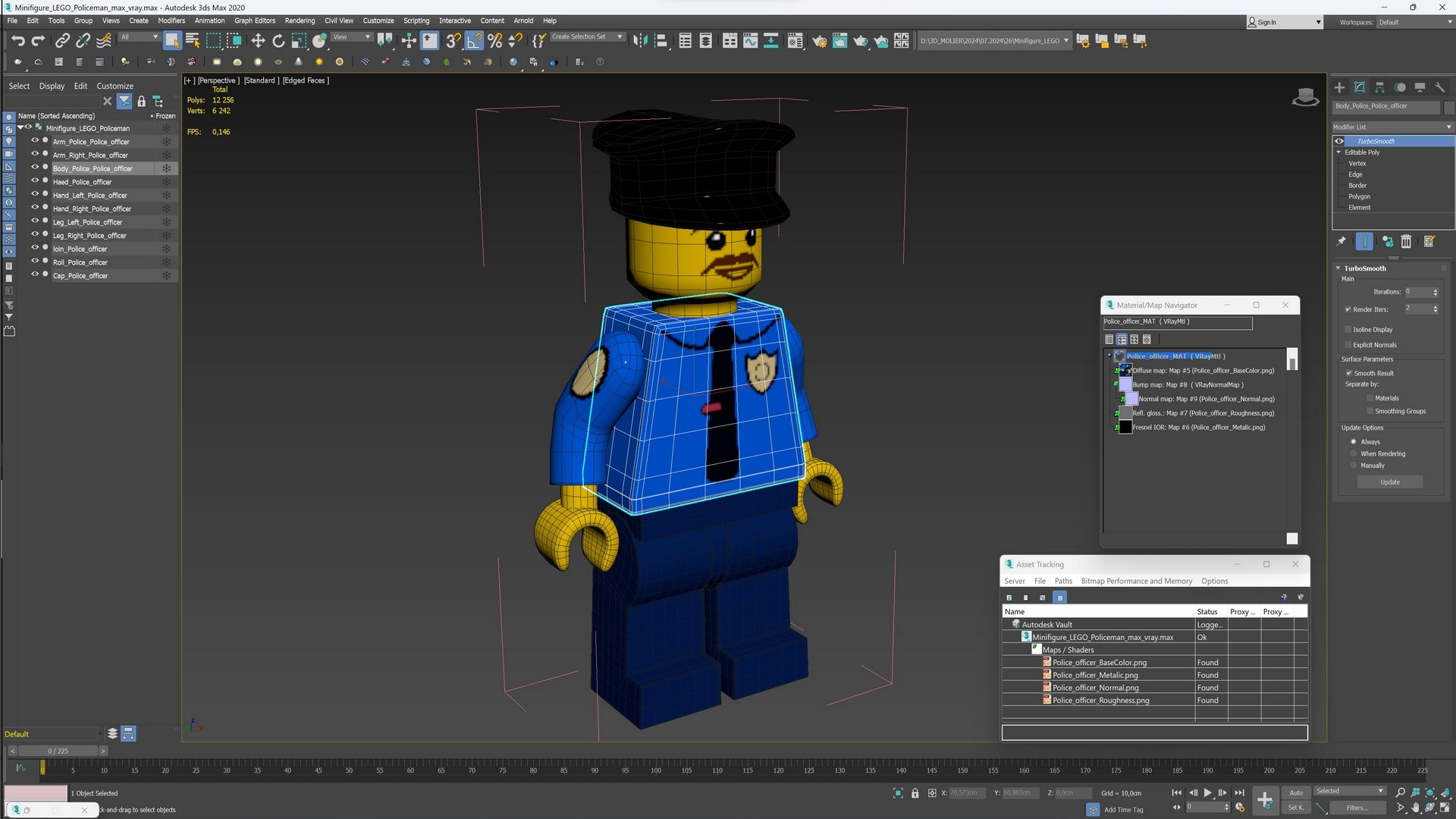Click the time slider 0 / 225 handle
Viewport: 1456px width, 819px height.
pyautogui.click(x=58, y=751)
